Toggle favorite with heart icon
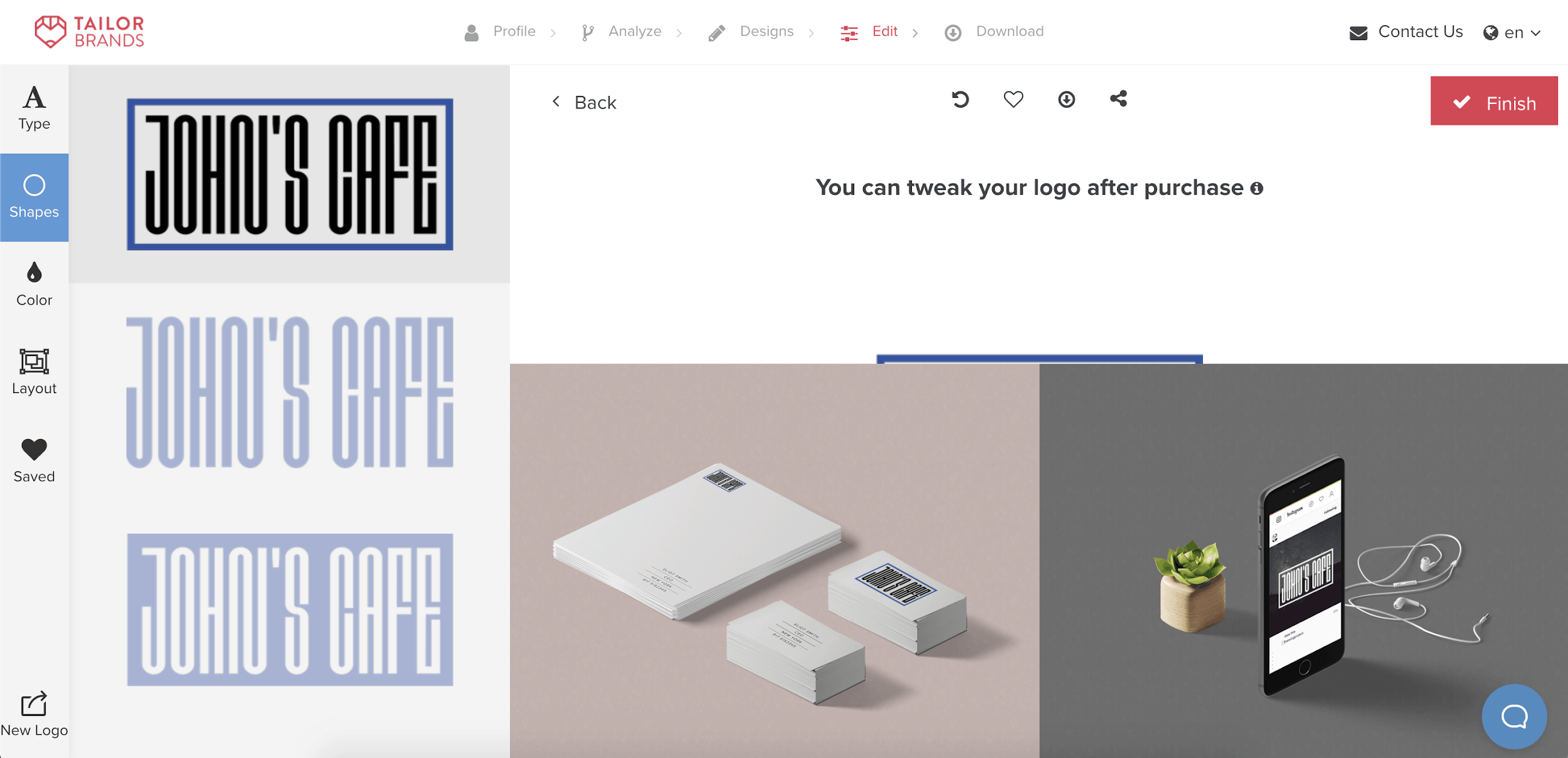The image size is (1568, 758). pyautogui.click(x=1013, y=99)
